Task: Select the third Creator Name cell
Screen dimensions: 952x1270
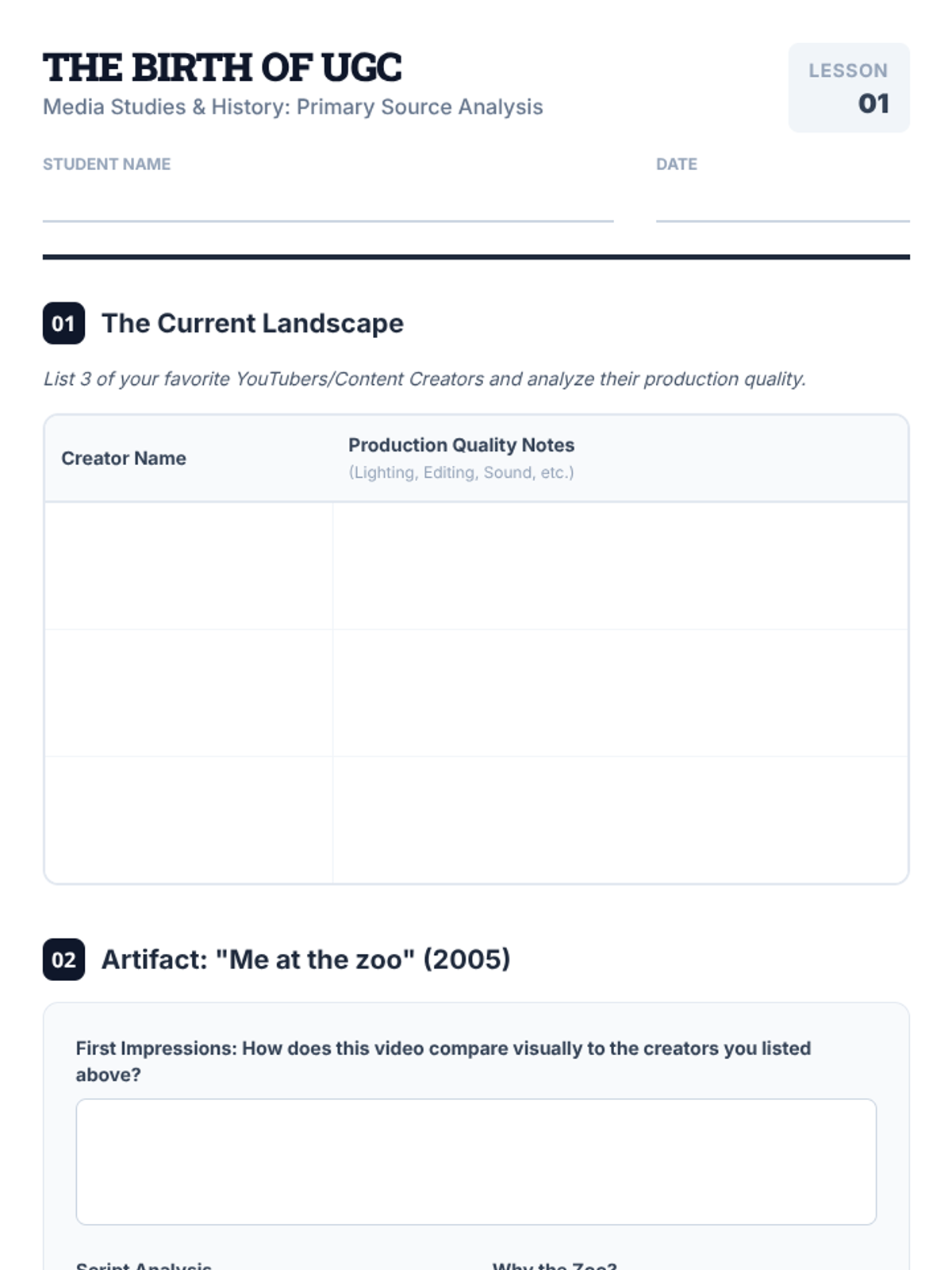Action: tap(189, 820)
